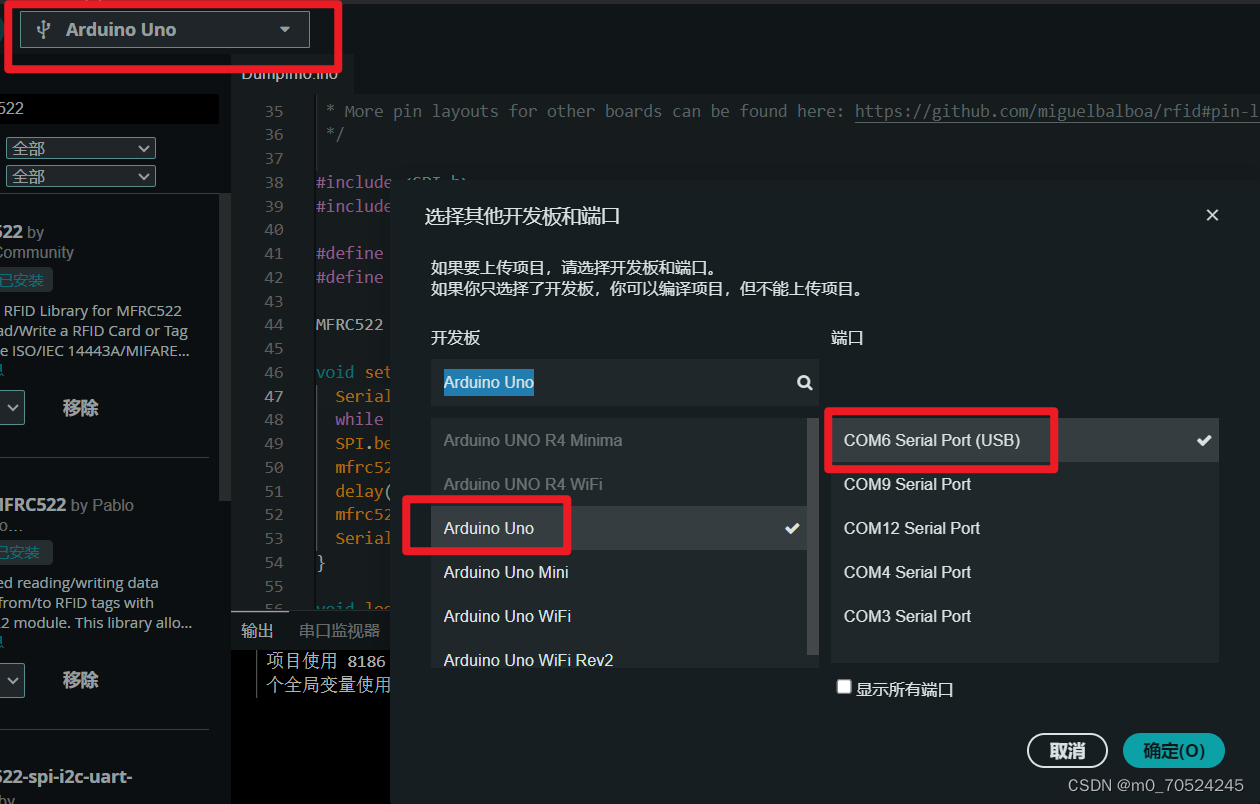Select Arduino Uno Mini board

click(619, 572)
